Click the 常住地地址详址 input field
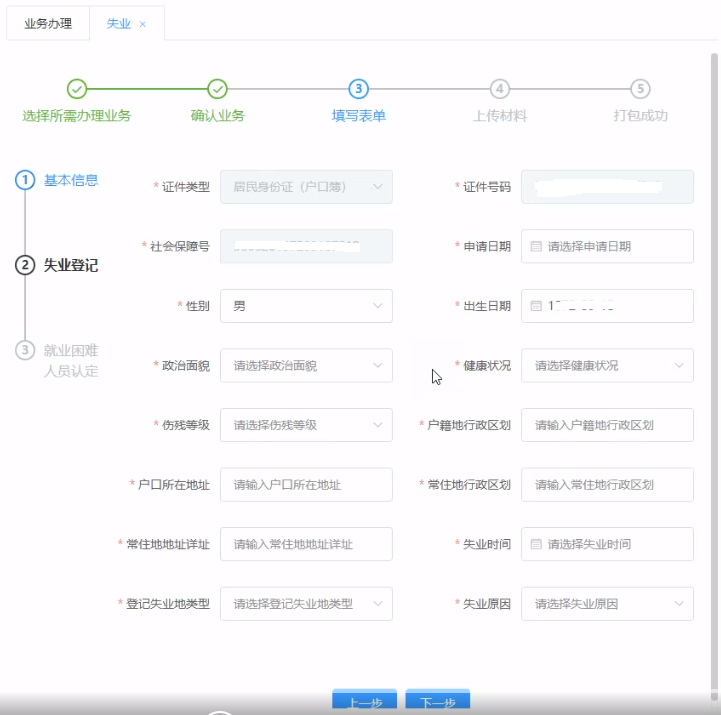The image size is (721, 715). (306, 544)
